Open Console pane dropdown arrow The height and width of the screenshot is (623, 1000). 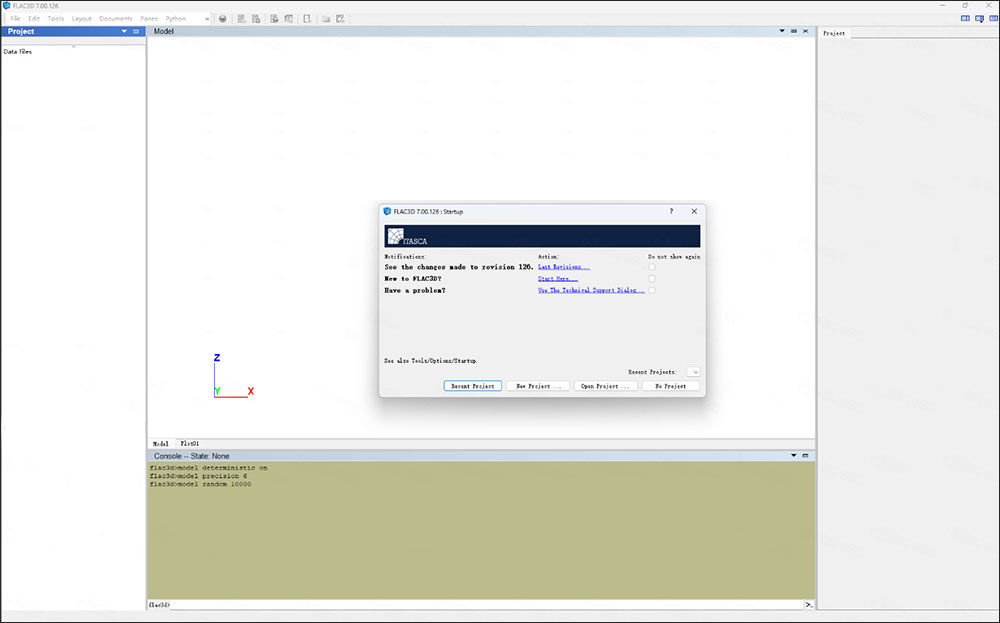[794, 455]
